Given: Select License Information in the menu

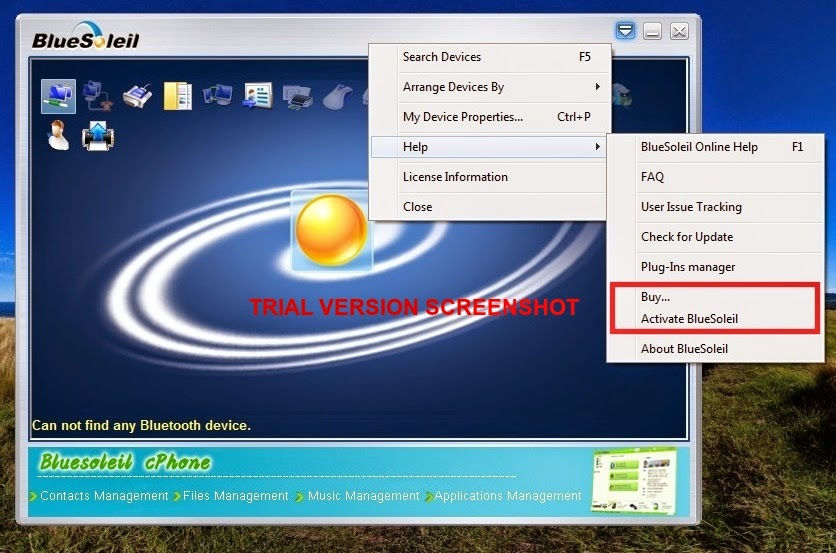Looking at the screenshot, I should (x=489, y=177).
